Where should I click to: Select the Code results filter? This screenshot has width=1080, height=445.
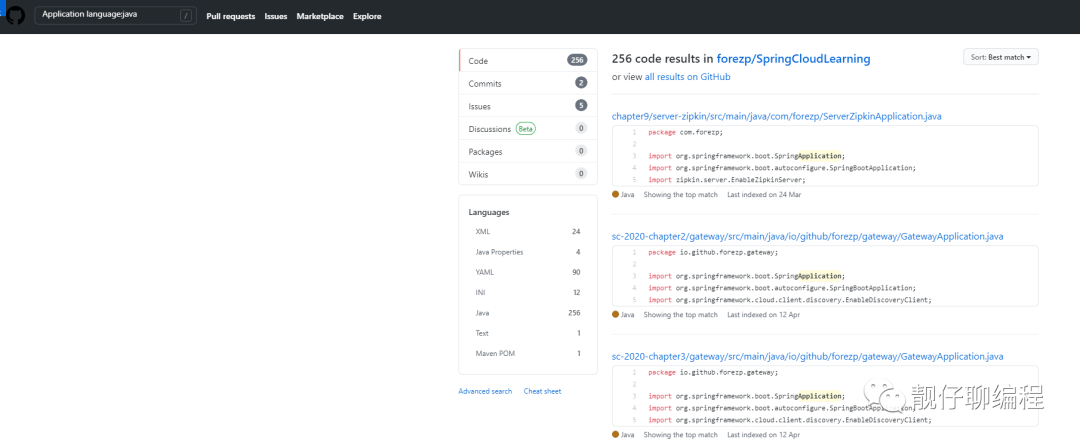[528, 61]
